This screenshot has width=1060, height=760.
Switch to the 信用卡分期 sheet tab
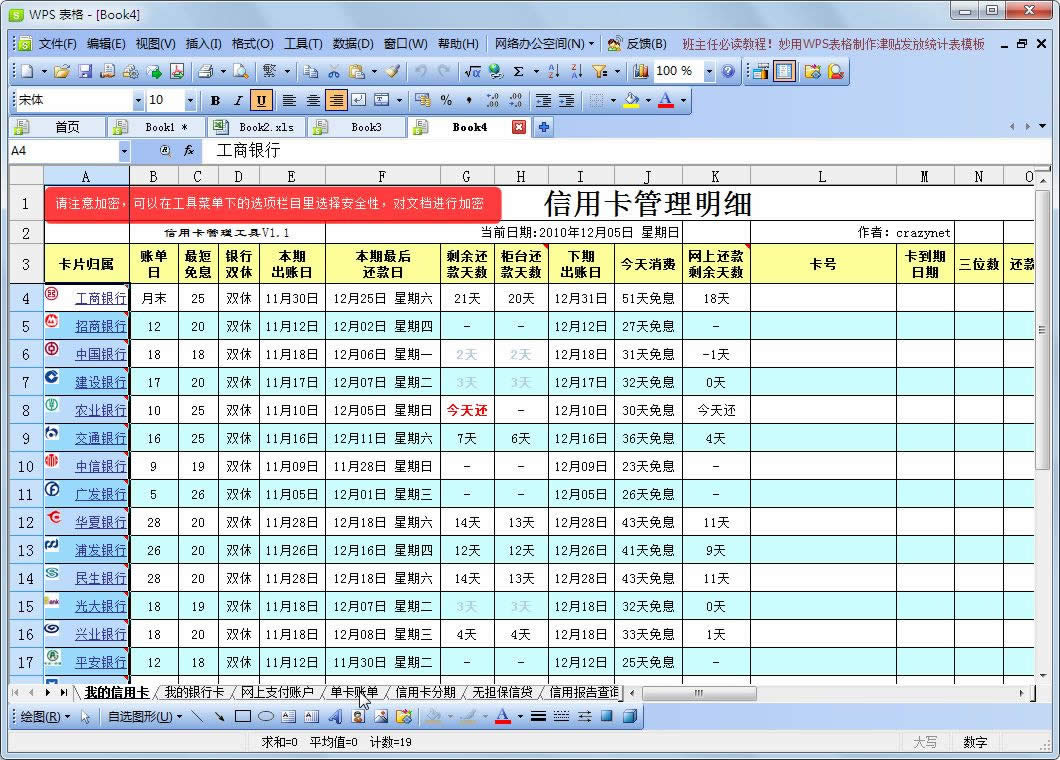[425, 692]
